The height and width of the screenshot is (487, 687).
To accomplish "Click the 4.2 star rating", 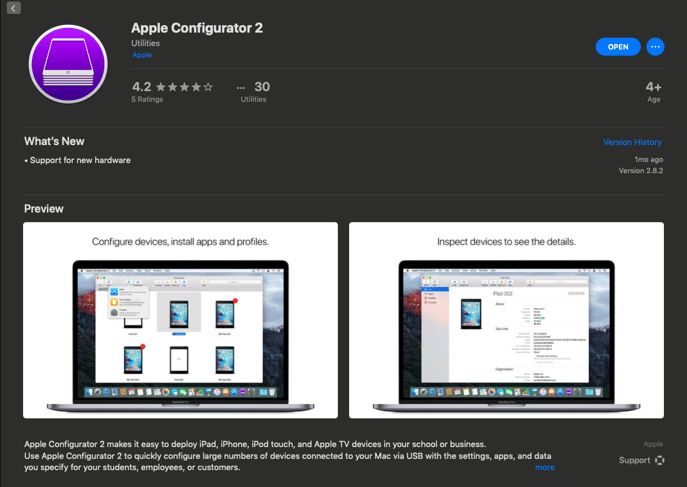I will (172, 87).
